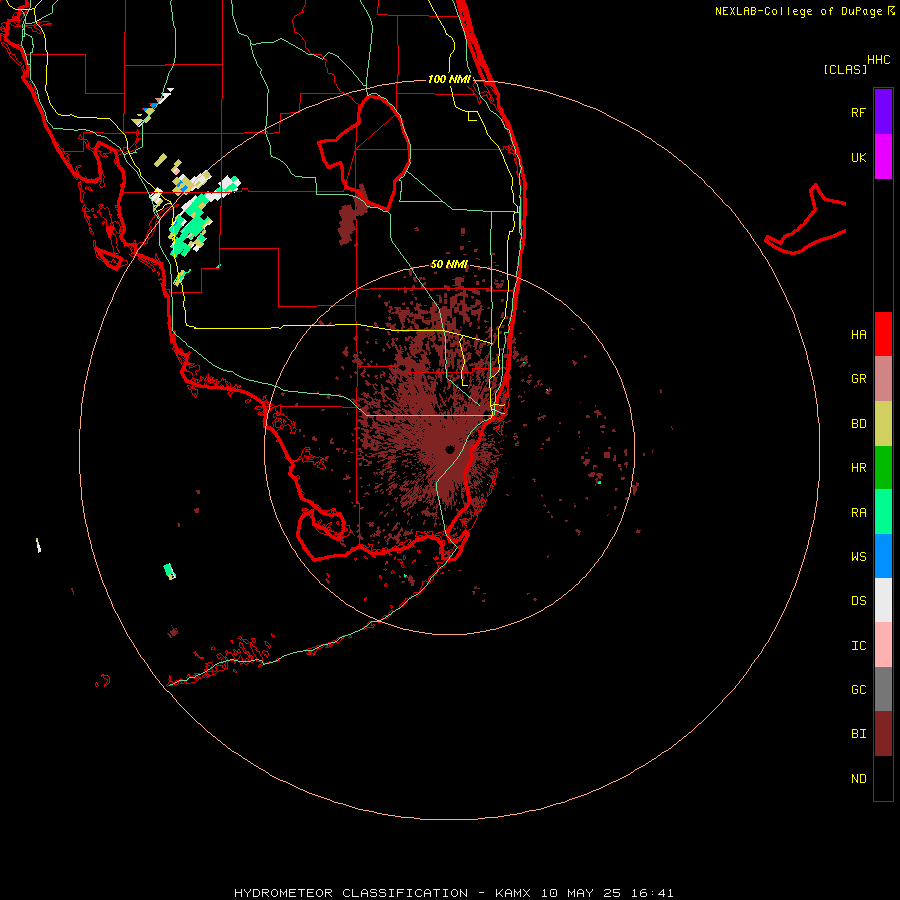
Task: Click the RF purple legend swatch
Action: click(x=883, y=112)
